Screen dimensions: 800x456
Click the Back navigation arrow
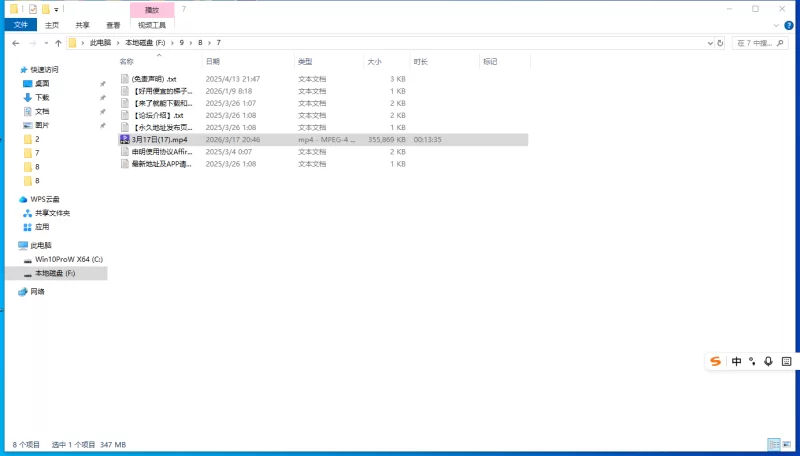tap(16, 43)
